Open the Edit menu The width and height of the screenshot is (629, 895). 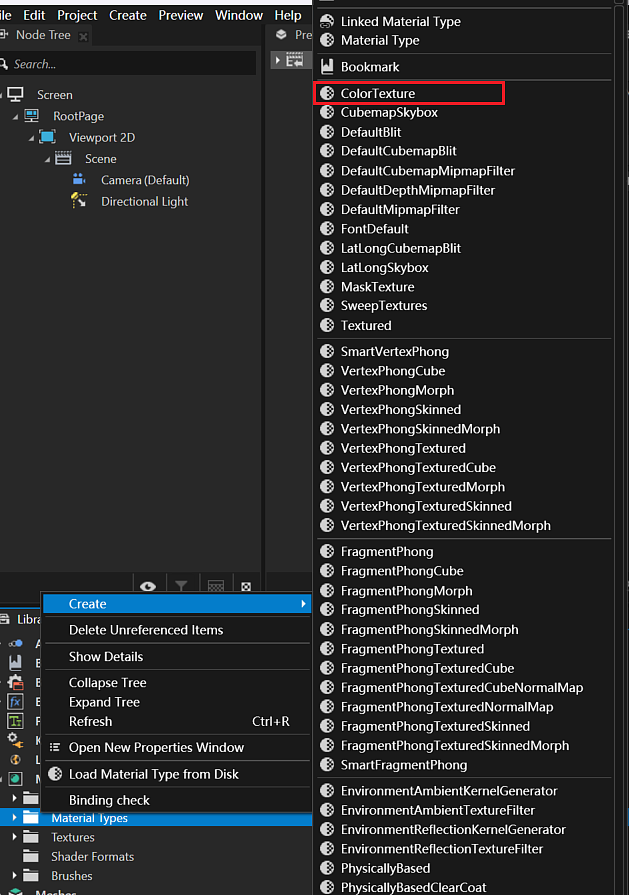click(x=34, y=15)
